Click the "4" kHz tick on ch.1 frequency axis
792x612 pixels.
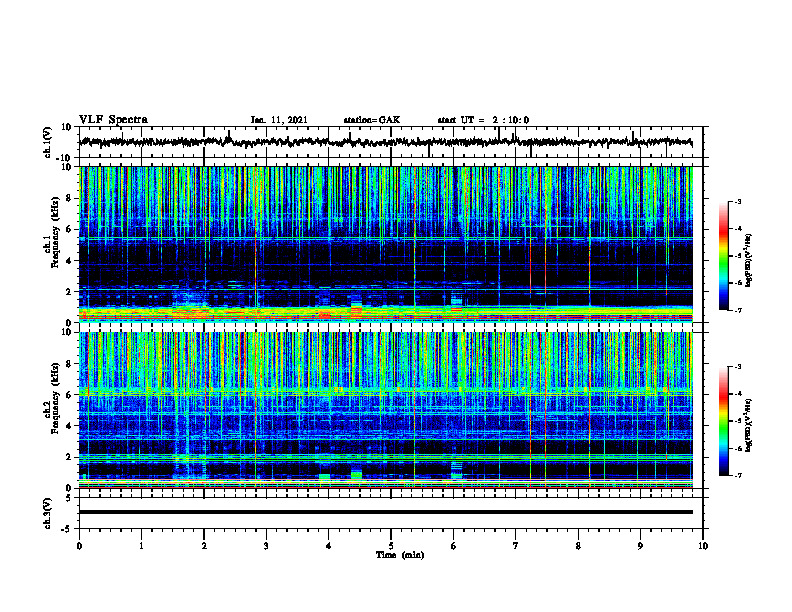[x=69, y=261]
